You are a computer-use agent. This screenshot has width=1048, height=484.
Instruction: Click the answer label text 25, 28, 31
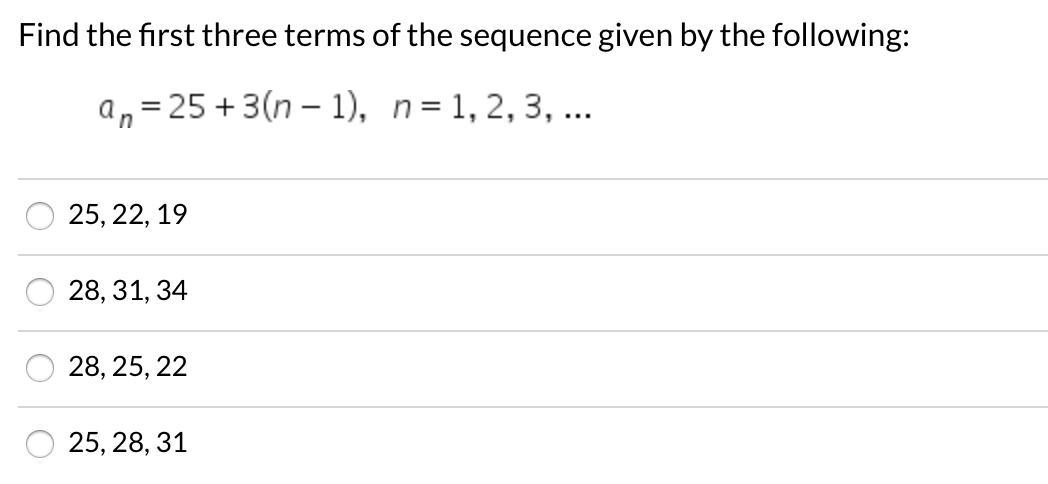(128, 443)
